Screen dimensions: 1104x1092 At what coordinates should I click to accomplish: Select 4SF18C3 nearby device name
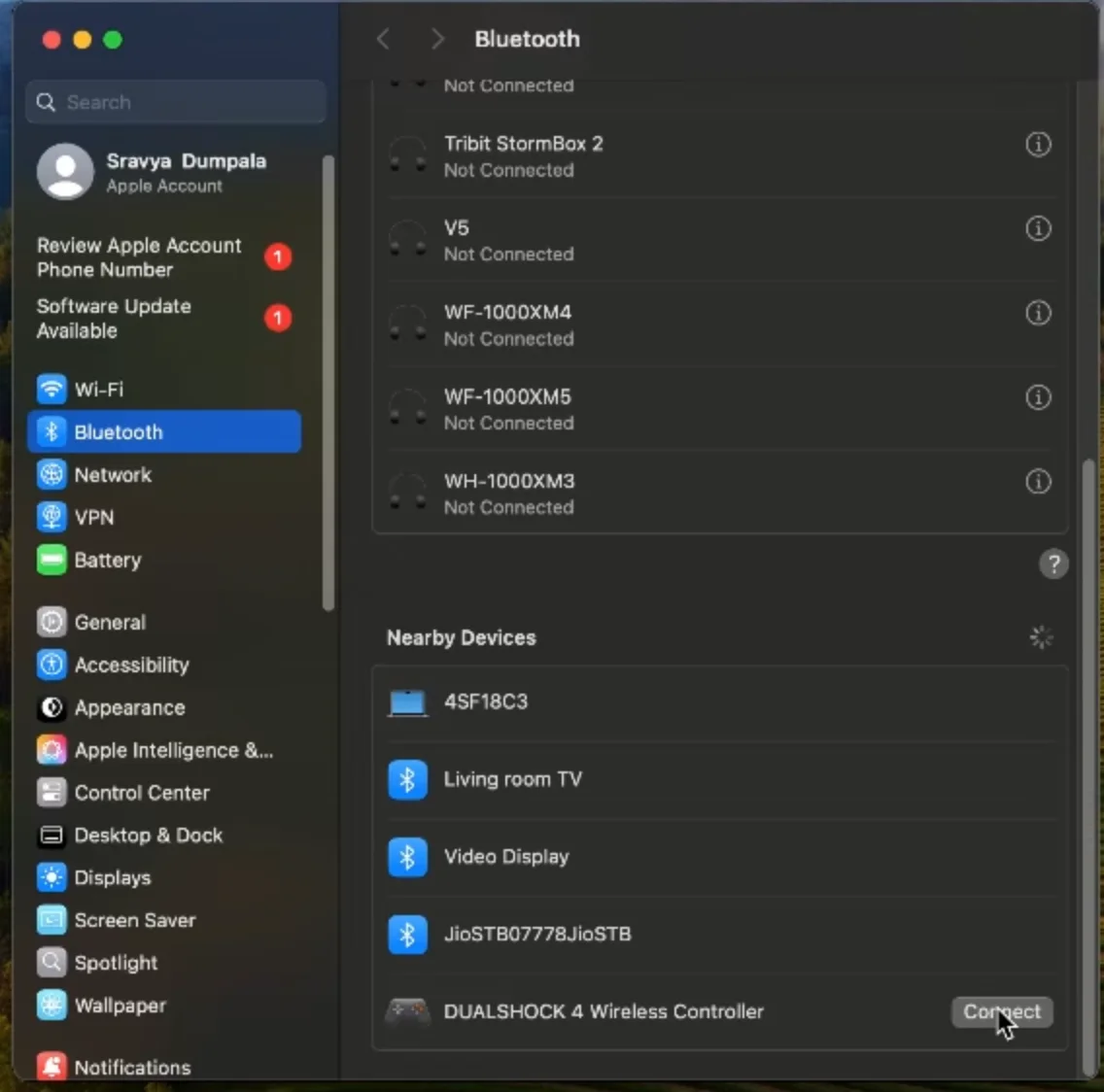click(x=485, y=702)
